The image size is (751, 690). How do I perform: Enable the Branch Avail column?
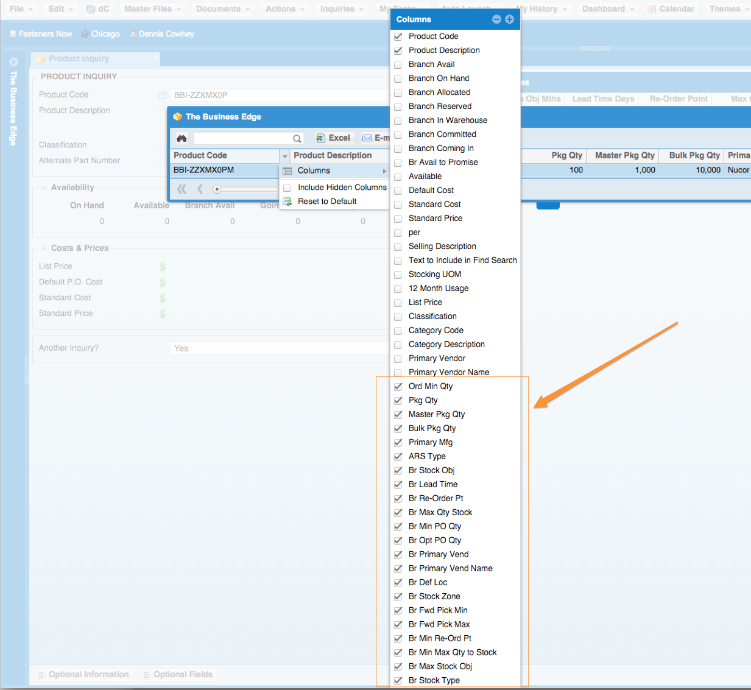398,65
